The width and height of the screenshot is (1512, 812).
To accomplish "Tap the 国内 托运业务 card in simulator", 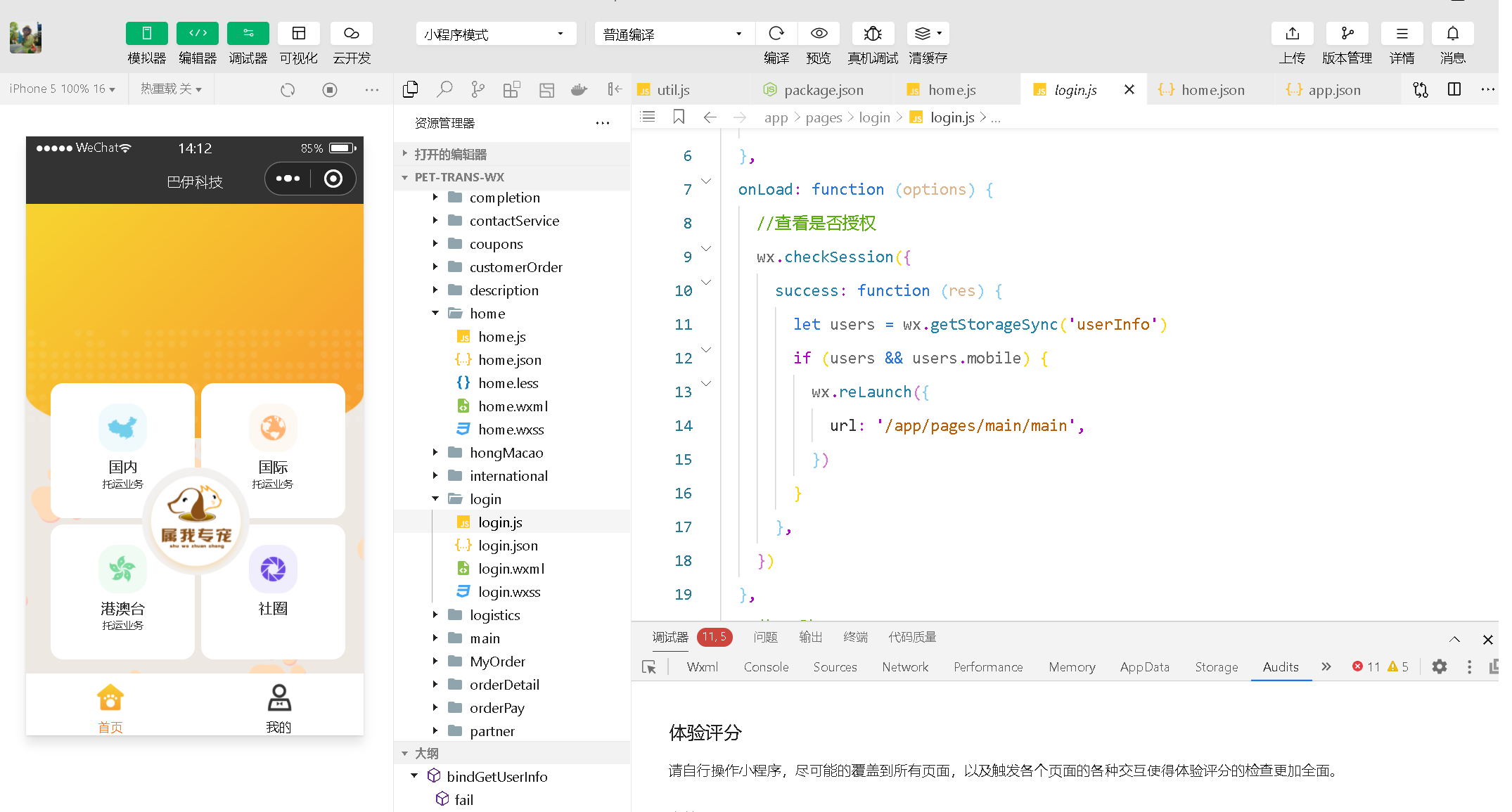I will [x=122, y=450].
